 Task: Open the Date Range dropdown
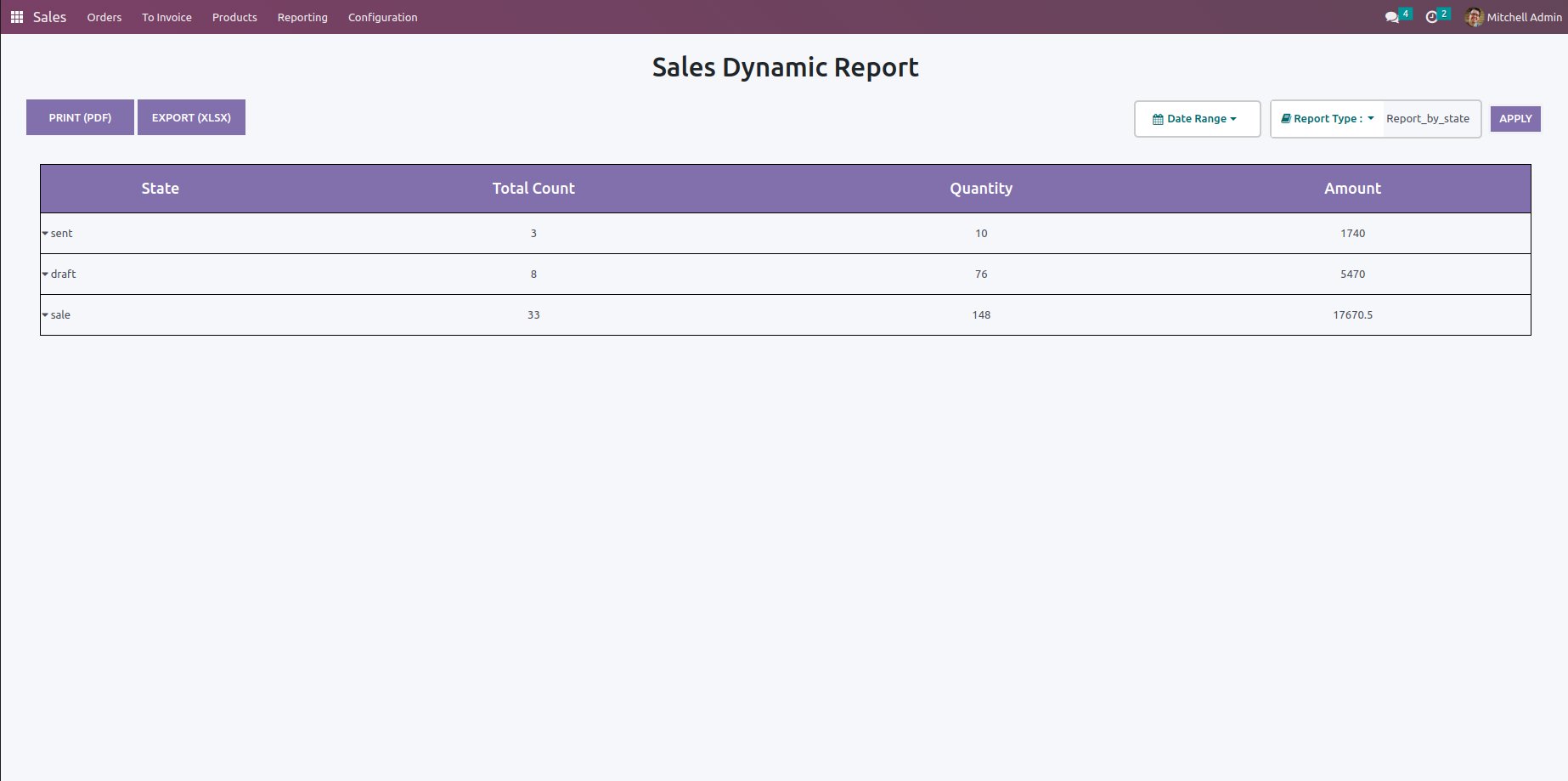pos(1197,119)
